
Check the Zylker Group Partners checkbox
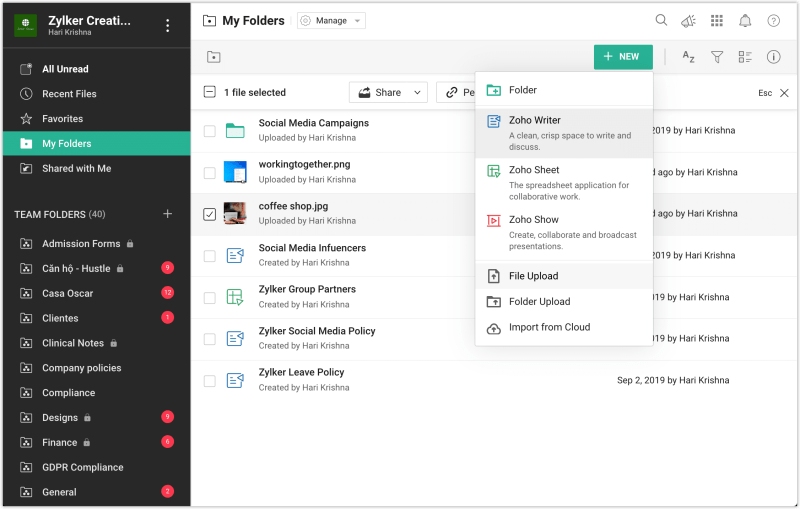click(210, 297)
